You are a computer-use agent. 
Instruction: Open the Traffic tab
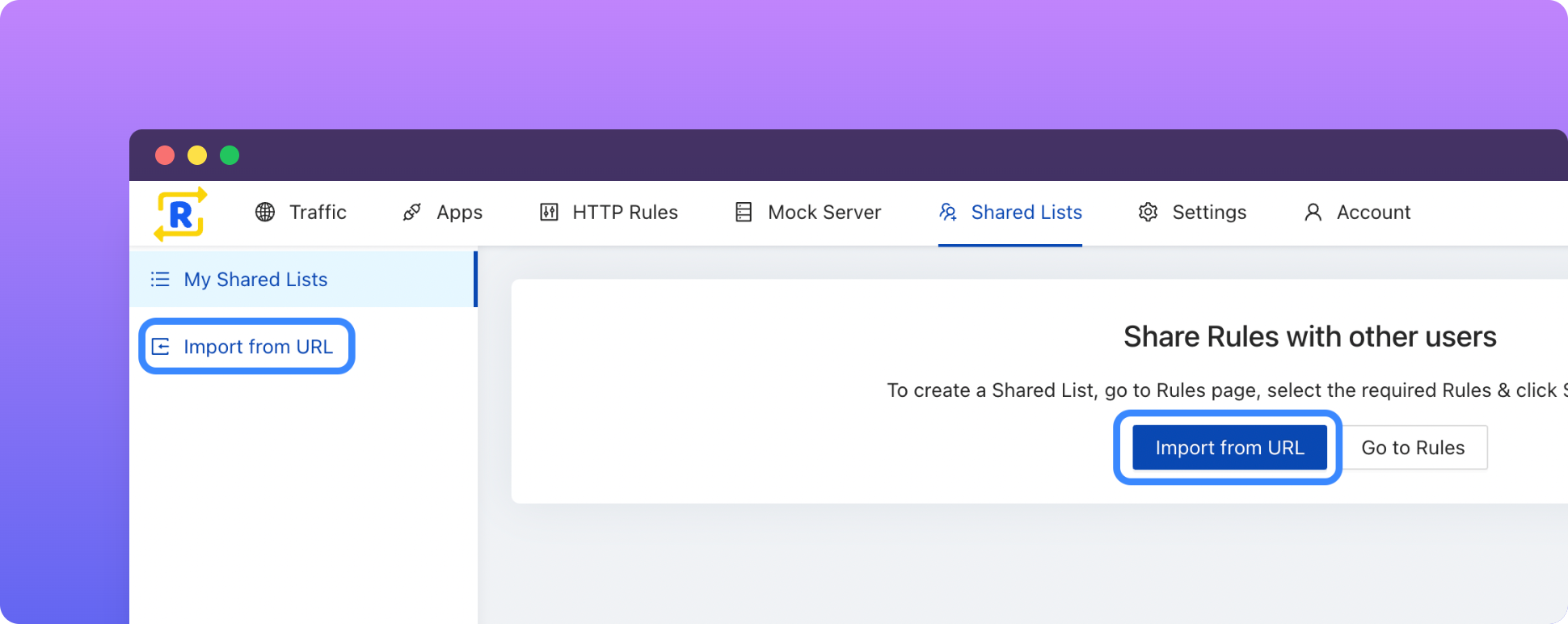(x=301, y=212)
